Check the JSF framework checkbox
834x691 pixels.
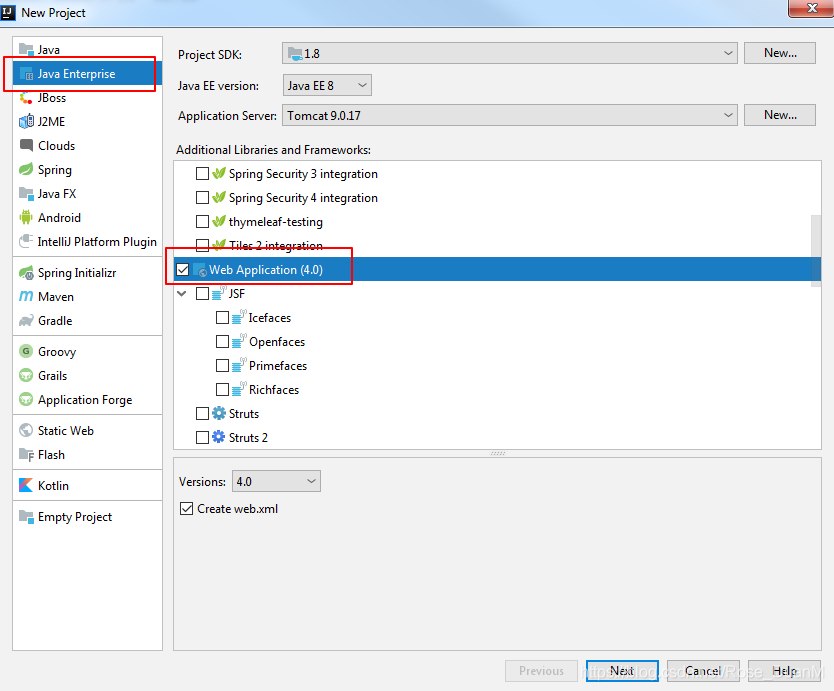coord(202,294)
